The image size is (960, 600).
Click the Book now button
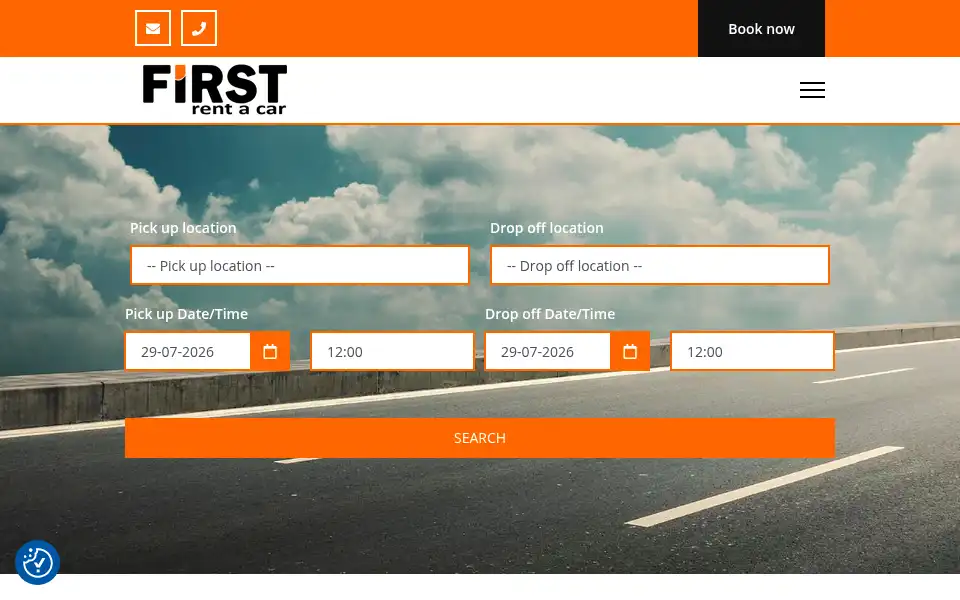click(761, 29)
